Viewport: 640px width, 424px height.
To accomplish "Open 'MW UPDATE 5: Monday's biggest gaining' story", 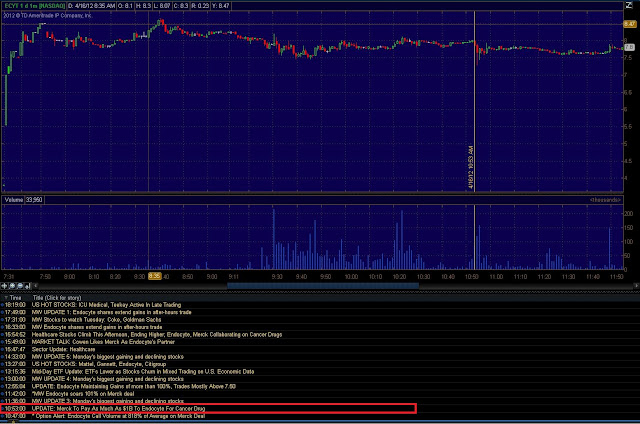I will [107, 357].
